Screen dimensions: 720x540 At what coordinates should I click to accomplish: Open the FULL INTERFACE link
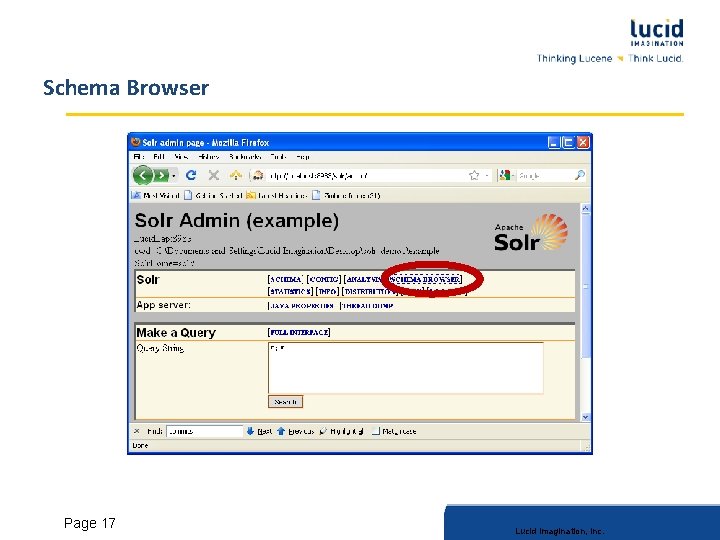[x=299, y=332]
